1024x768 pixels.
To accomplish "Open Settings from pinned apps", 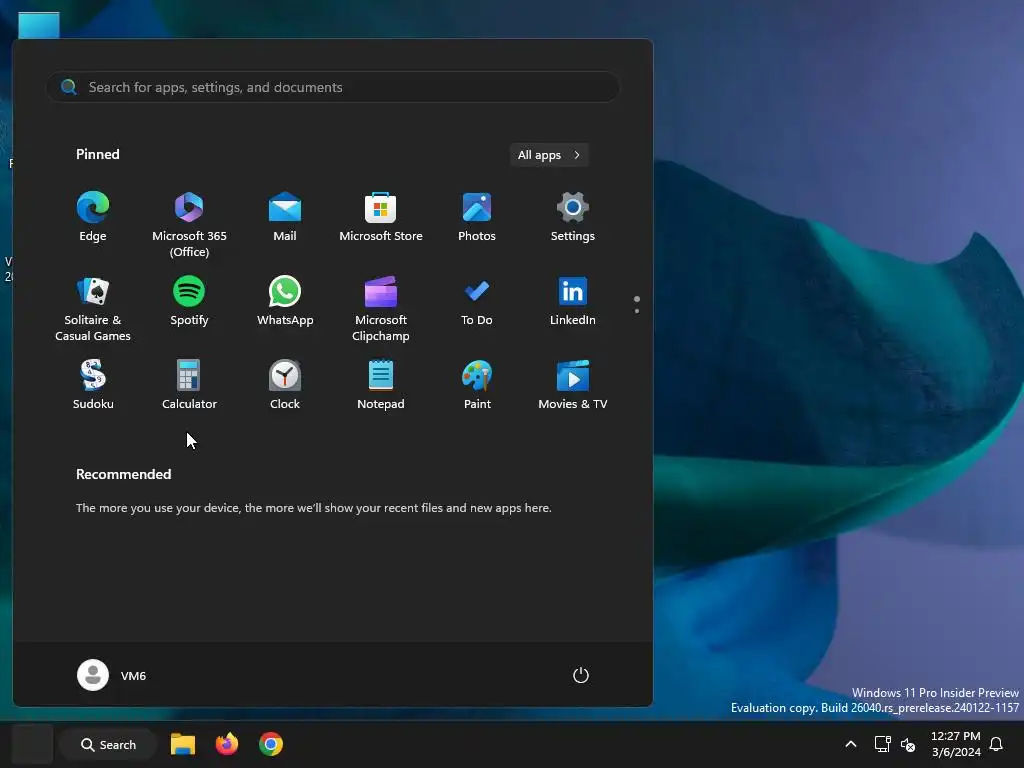I will (x=573, y=217).
